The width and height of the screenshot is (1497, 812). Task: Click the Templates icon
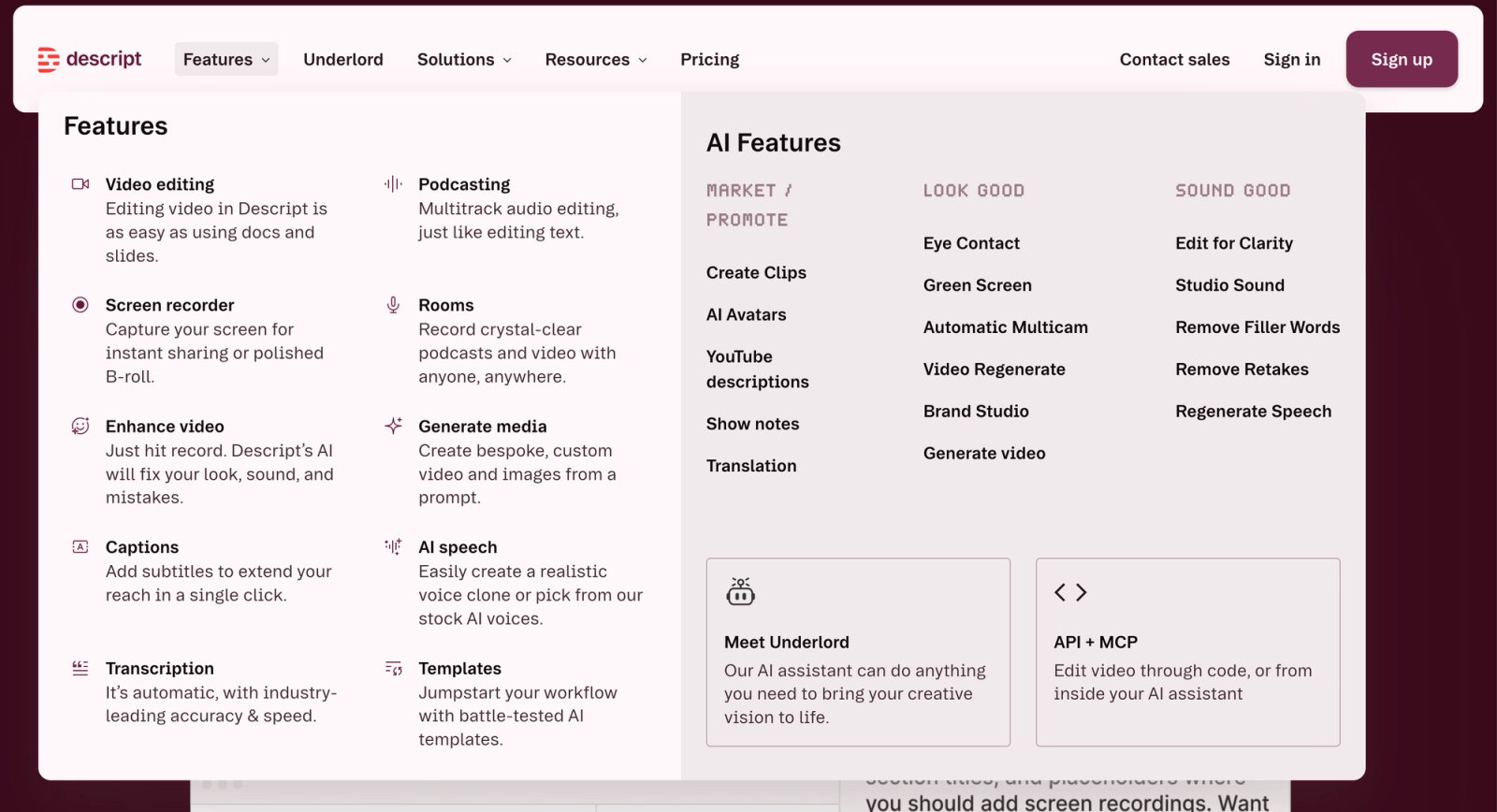pos(394,668)
